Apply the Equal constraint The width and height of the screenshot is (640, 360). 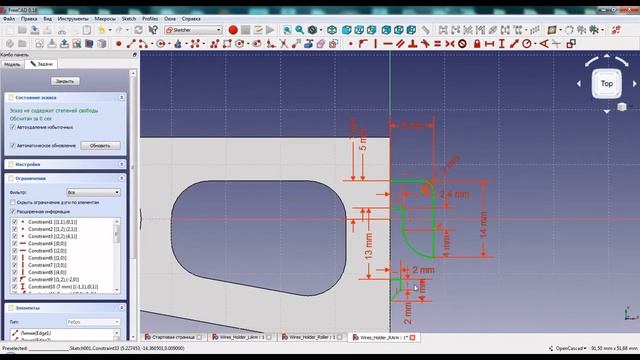(437, 44)
